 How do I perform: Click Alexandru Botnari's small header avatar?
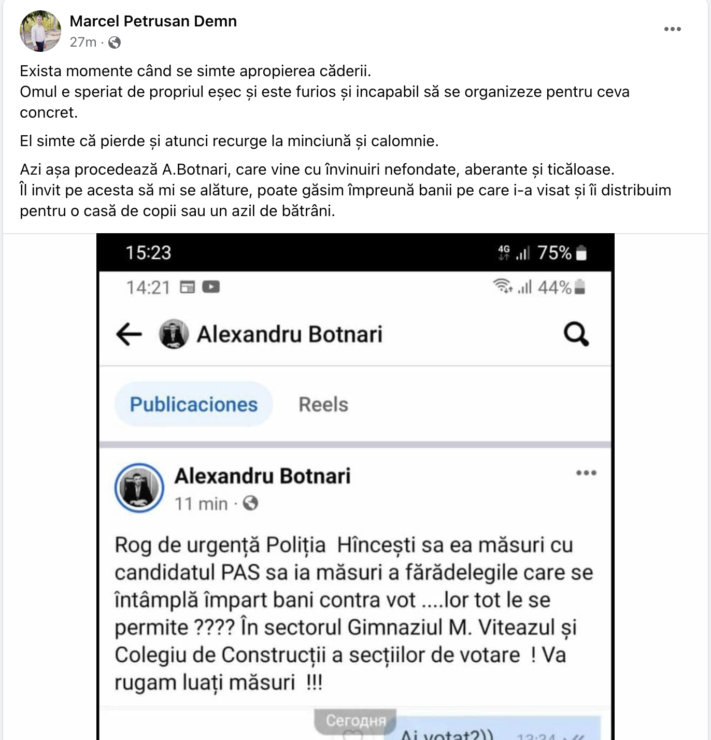coord(174,334)
